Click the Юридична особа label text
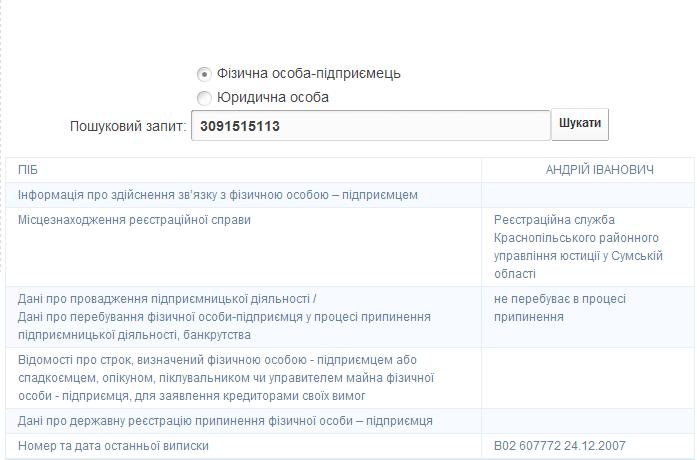This screenshot has width=697, height=460. (x=273, y=98)
